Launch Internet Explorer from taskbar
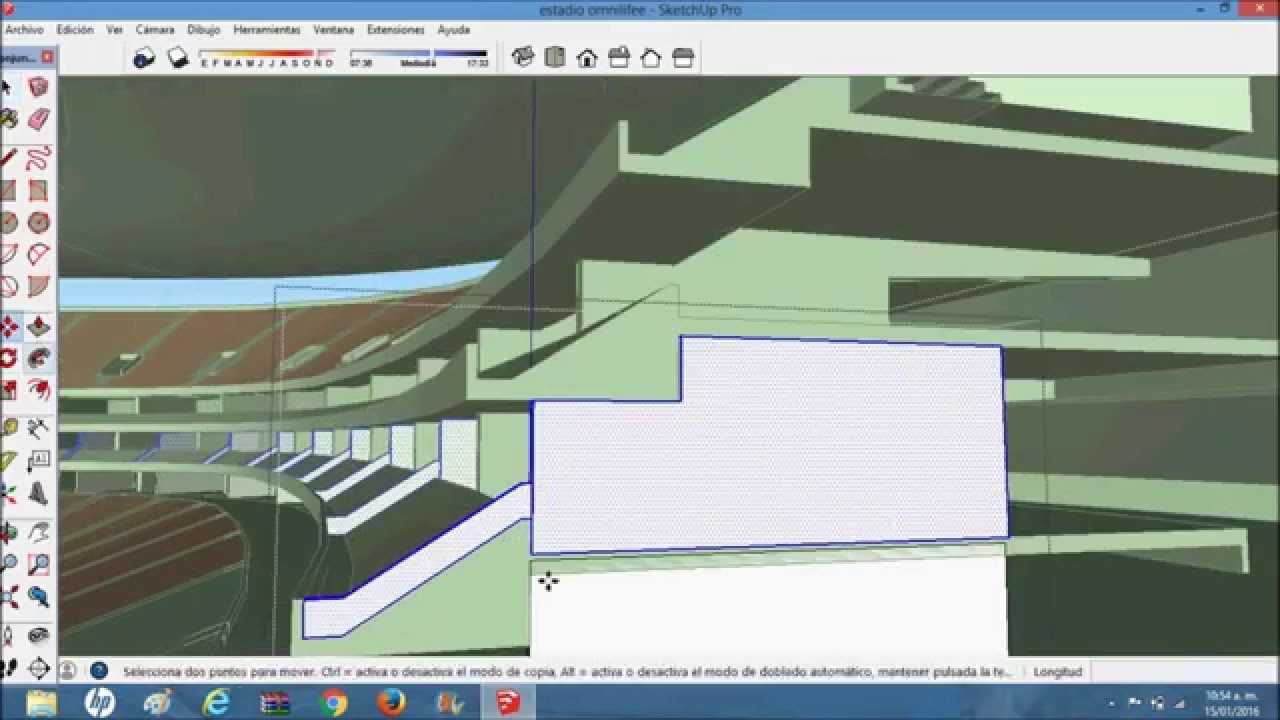 coord(216,703)
